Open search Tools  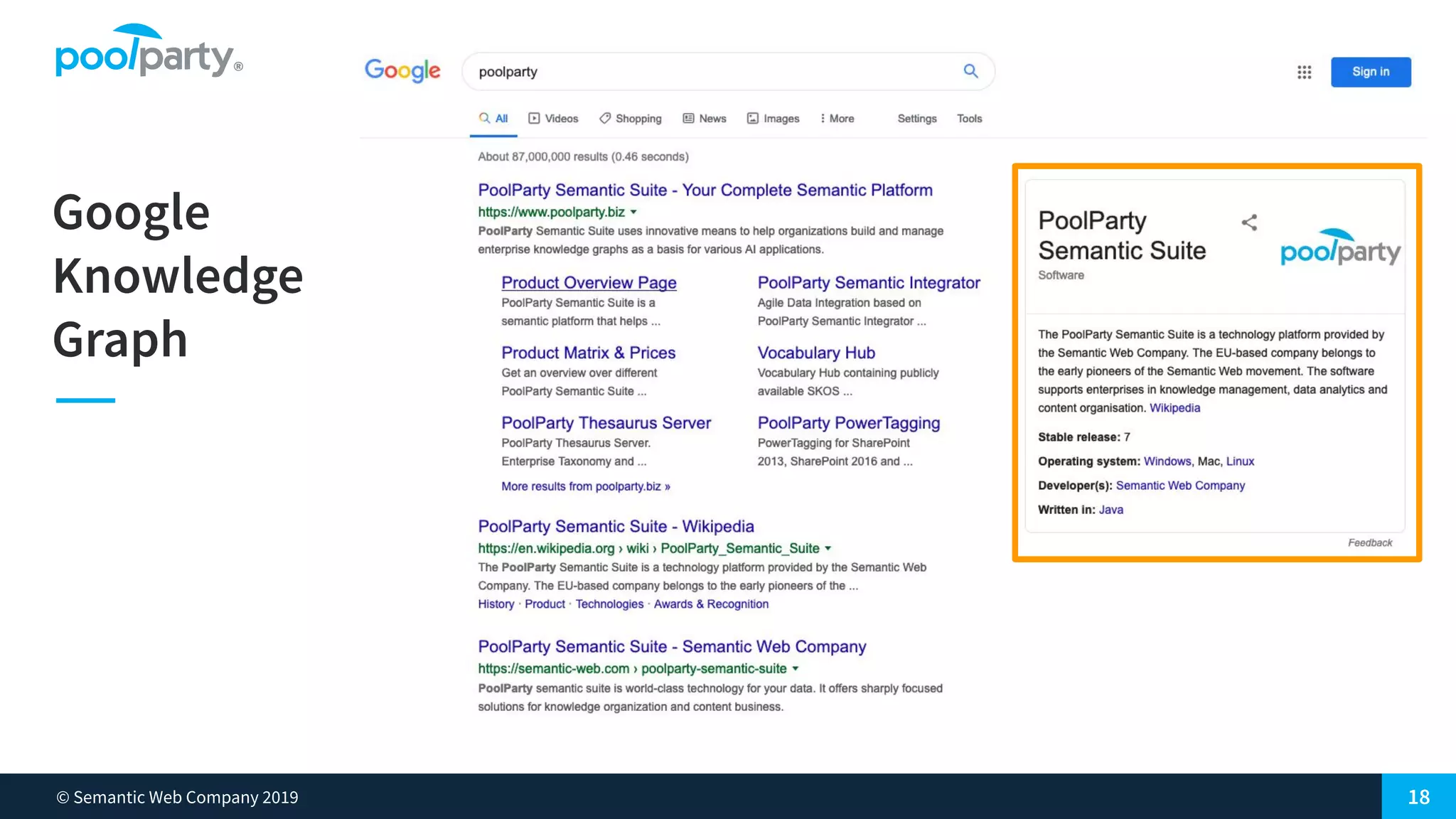969,119
